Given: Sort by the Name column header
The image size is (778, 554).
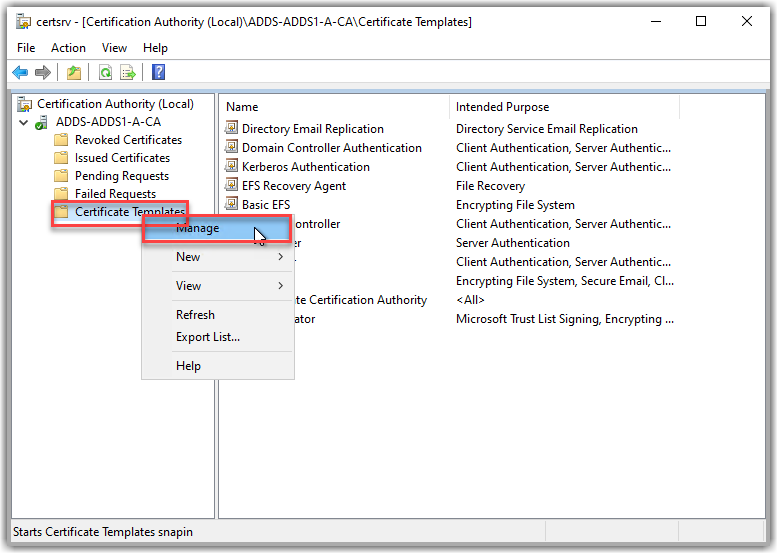Looking at the screenshot, I should (x=335, y=107).
